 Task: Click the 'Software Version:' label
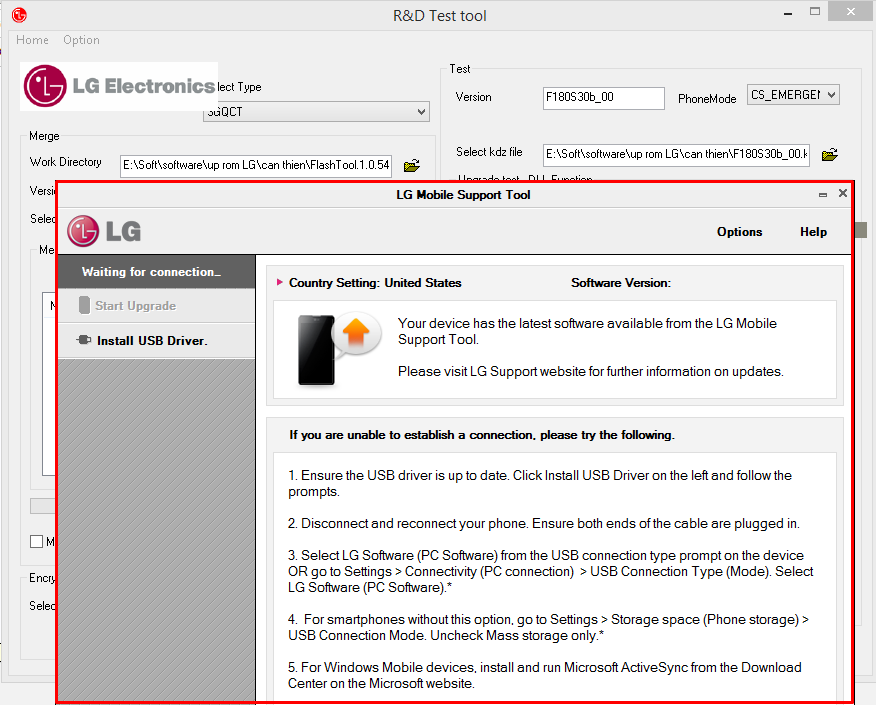coord(621,283)
